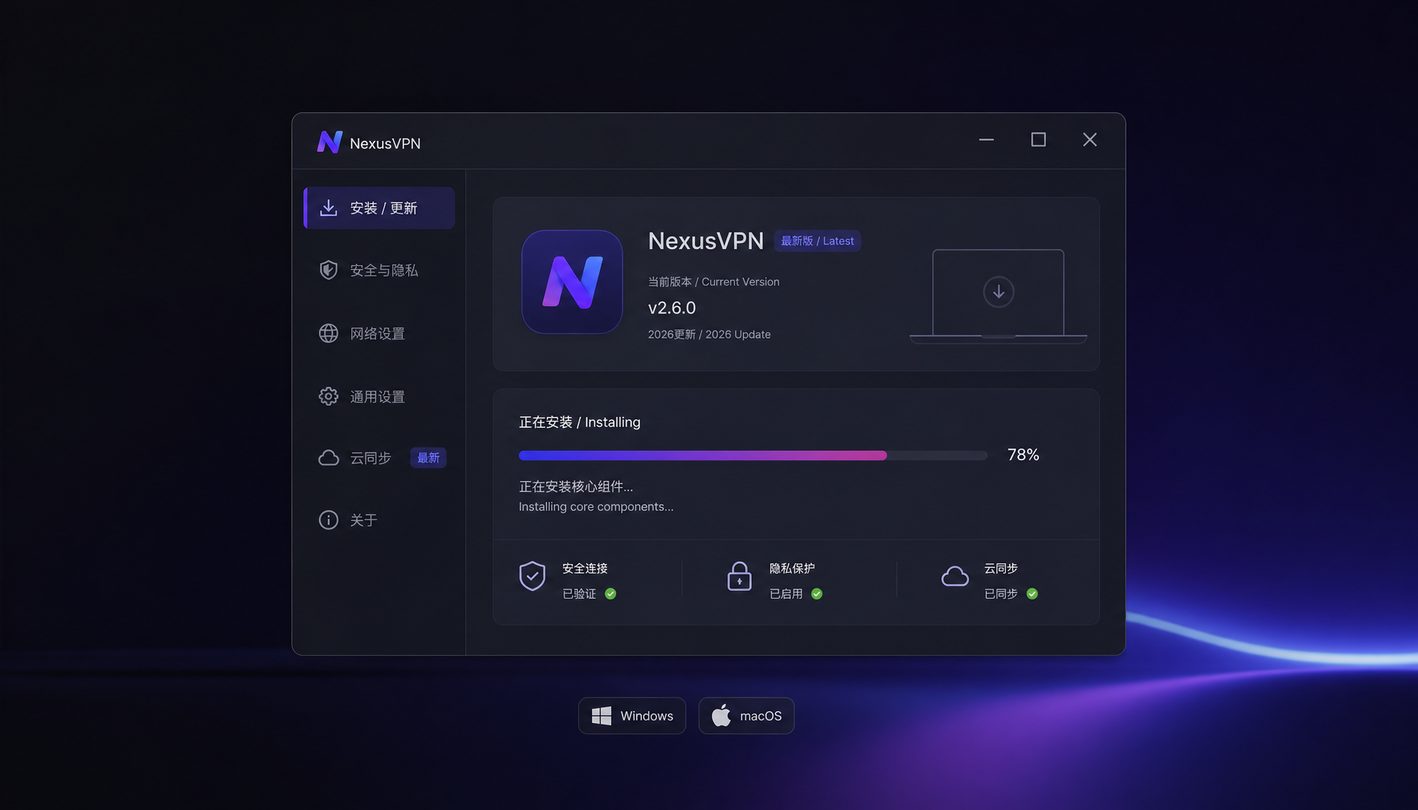Click the shield check icon for 安全连接
Screen dimensions: 1418x810
[532, 576]
